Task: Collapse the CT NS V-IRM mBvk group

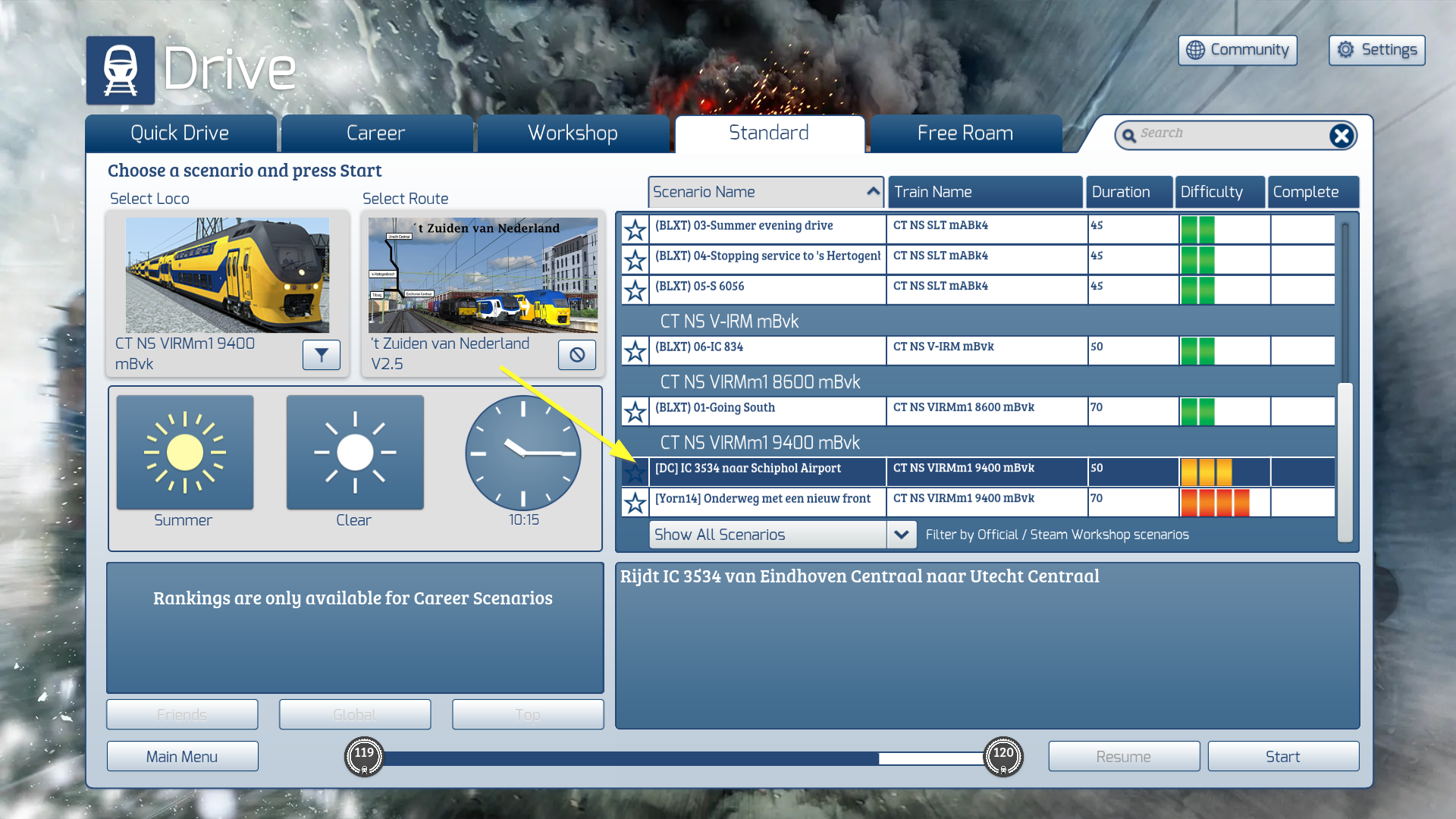Action: [x=730, y=322]
